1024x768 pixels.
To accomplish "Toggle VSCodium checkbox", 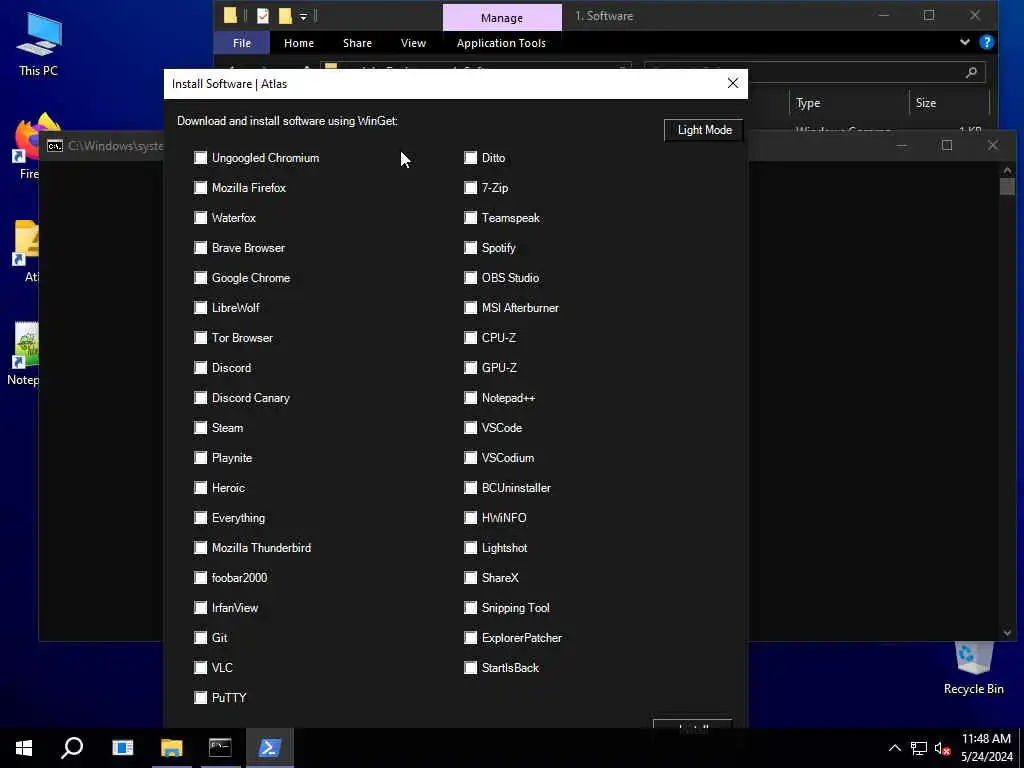I will [470, 458].
